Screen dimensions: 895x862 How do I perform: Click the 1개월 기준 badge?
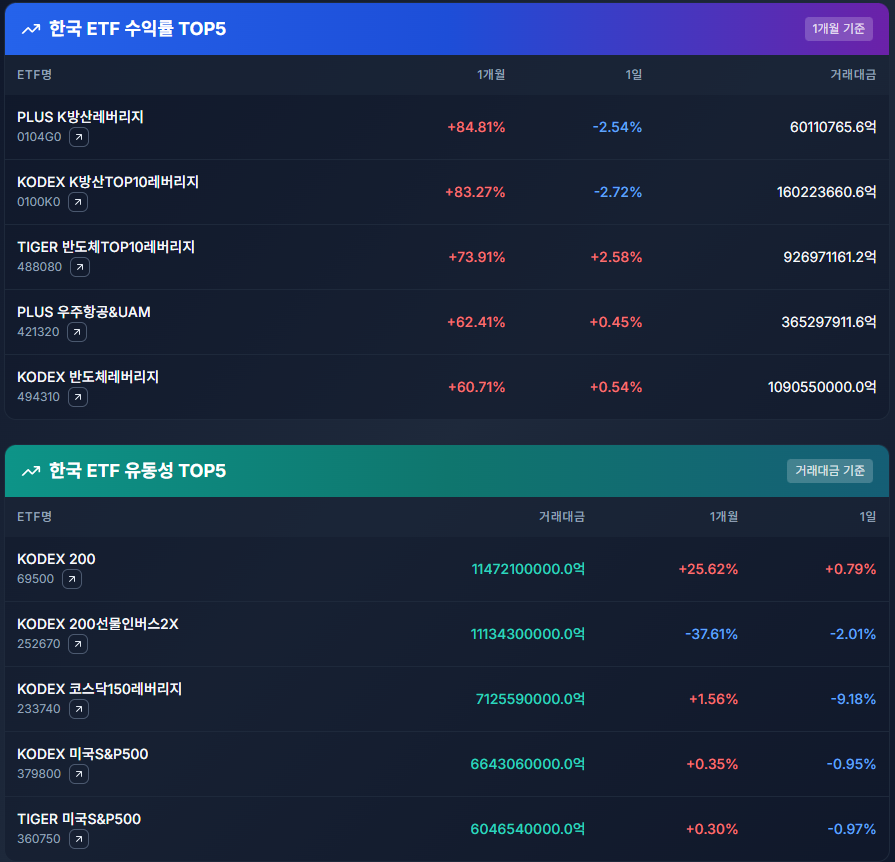[838, 29]
